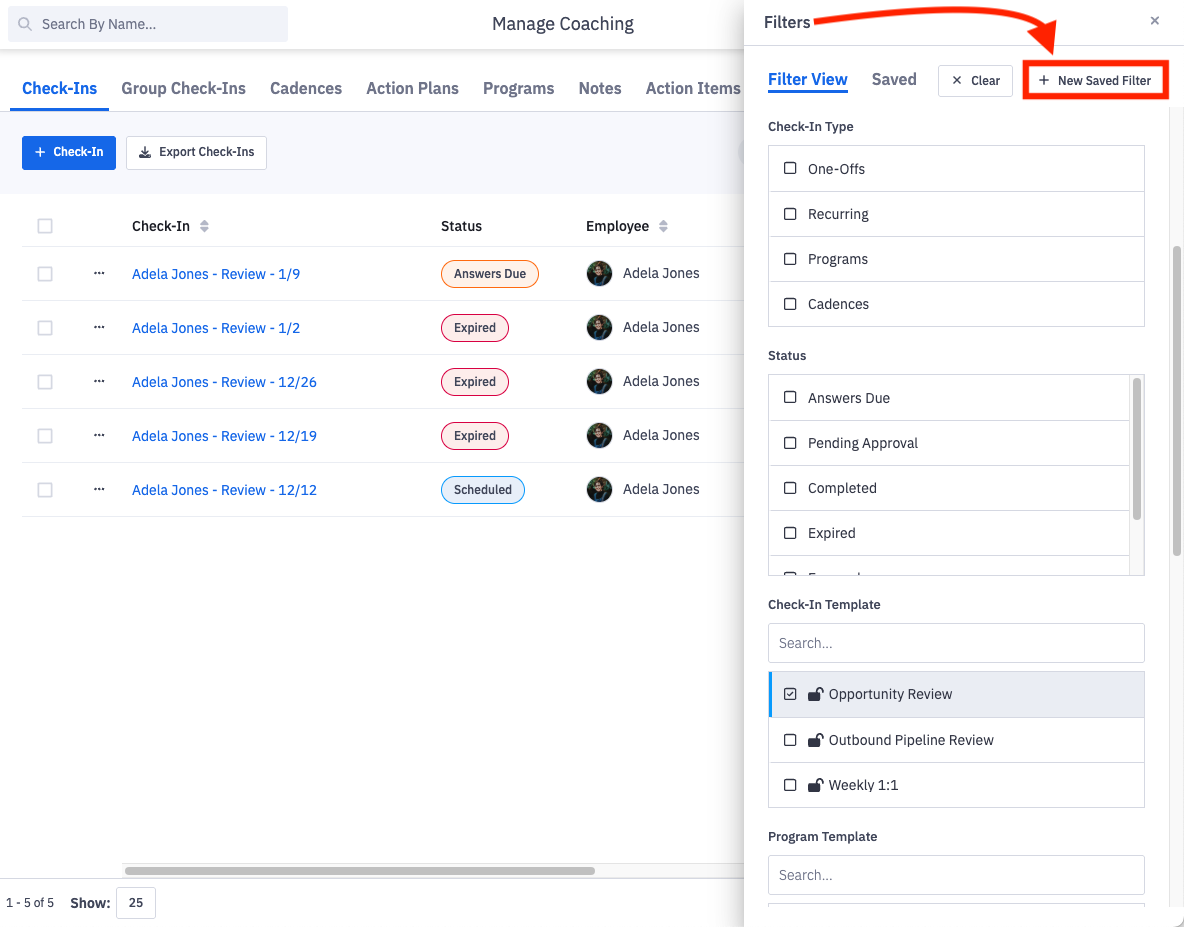Screen dimensions: 1184x927
Task: Select the Adela Jones Review 1/9 row checkbox
Action: tap(45, 274)
